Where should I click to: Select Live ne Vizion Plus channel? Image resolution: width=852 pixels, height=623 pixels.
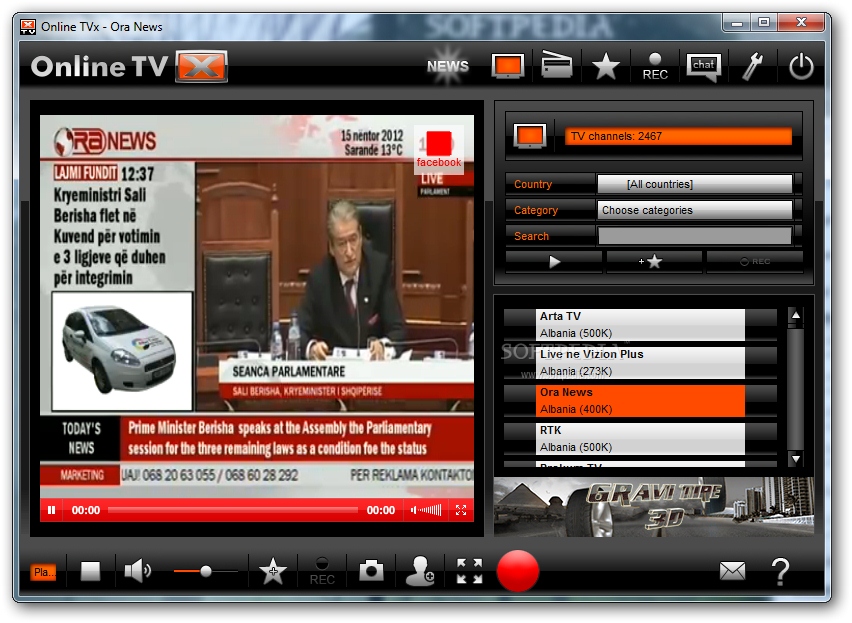641,362
